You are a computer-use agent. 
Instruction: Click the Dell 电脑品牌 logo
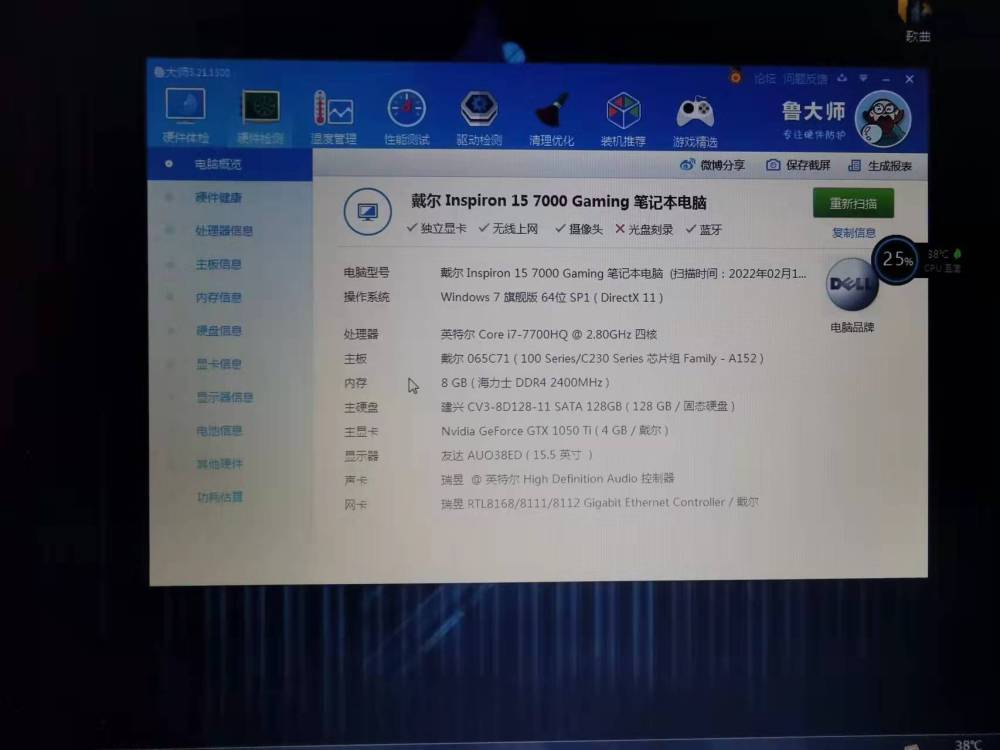click(852, 284)
